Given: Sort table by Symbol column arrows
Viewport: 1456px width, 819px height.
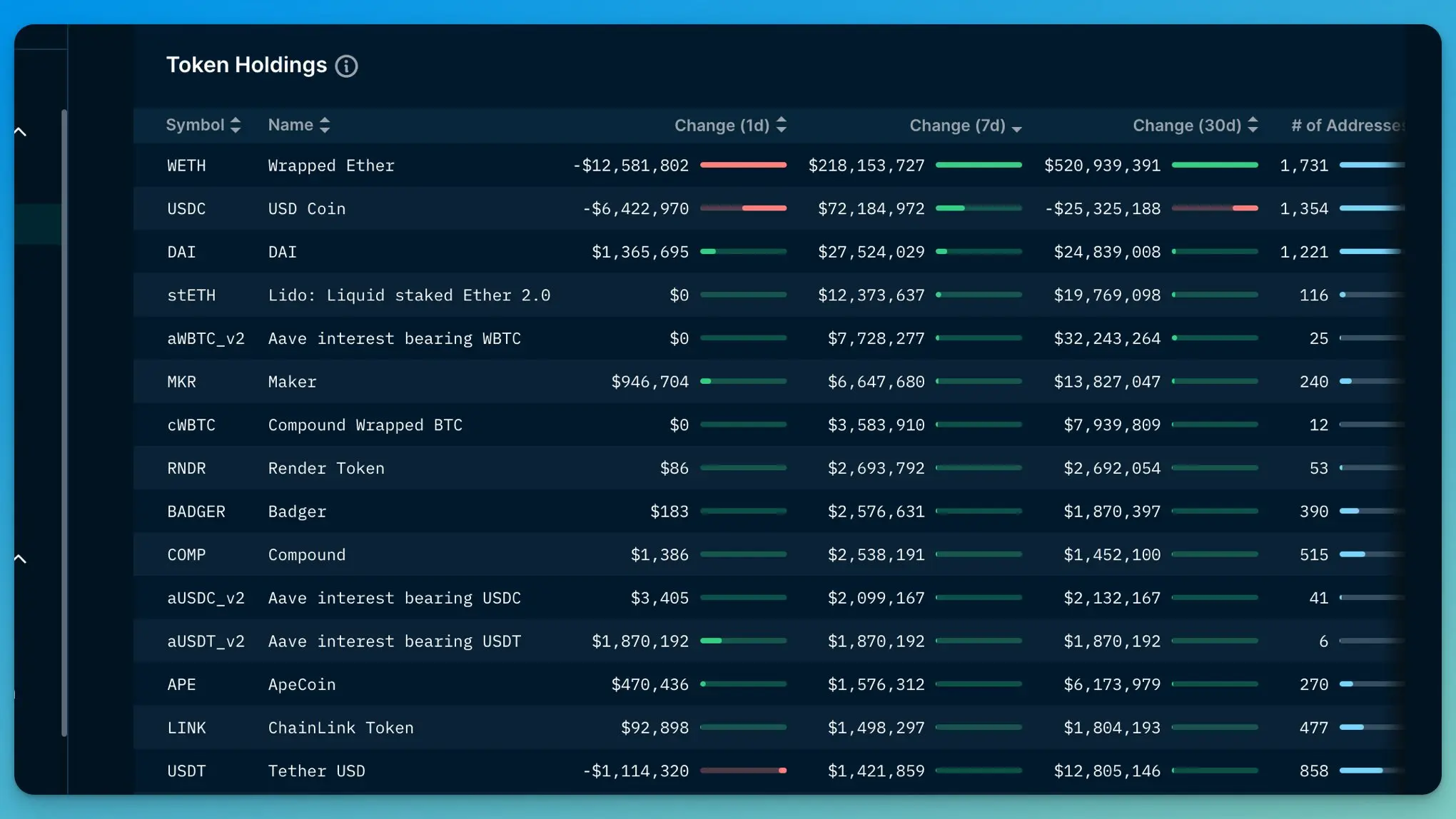Looking at the screenshot, I should [236, 126].
